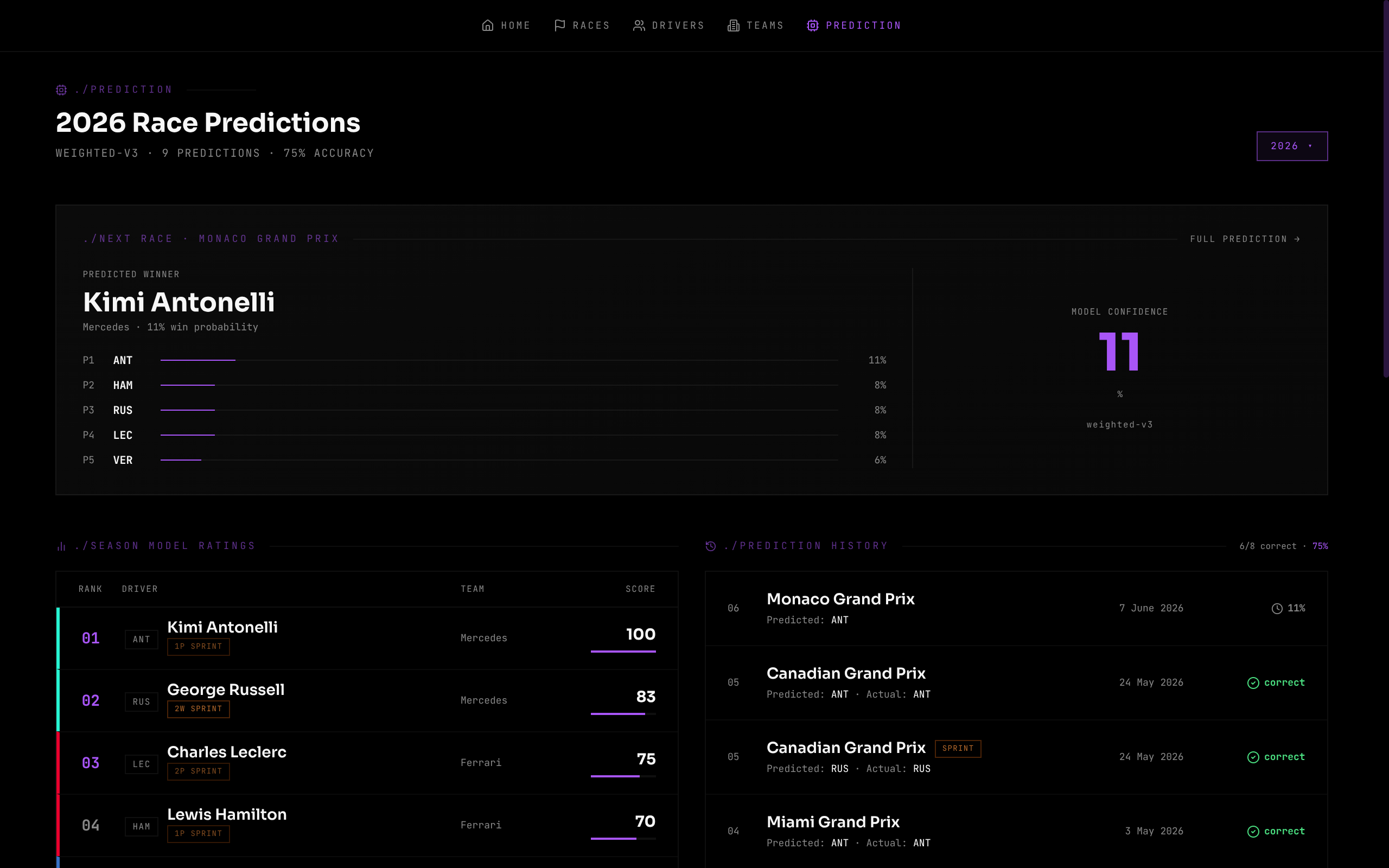Click the Races flag icon

(x=559, y=25)
